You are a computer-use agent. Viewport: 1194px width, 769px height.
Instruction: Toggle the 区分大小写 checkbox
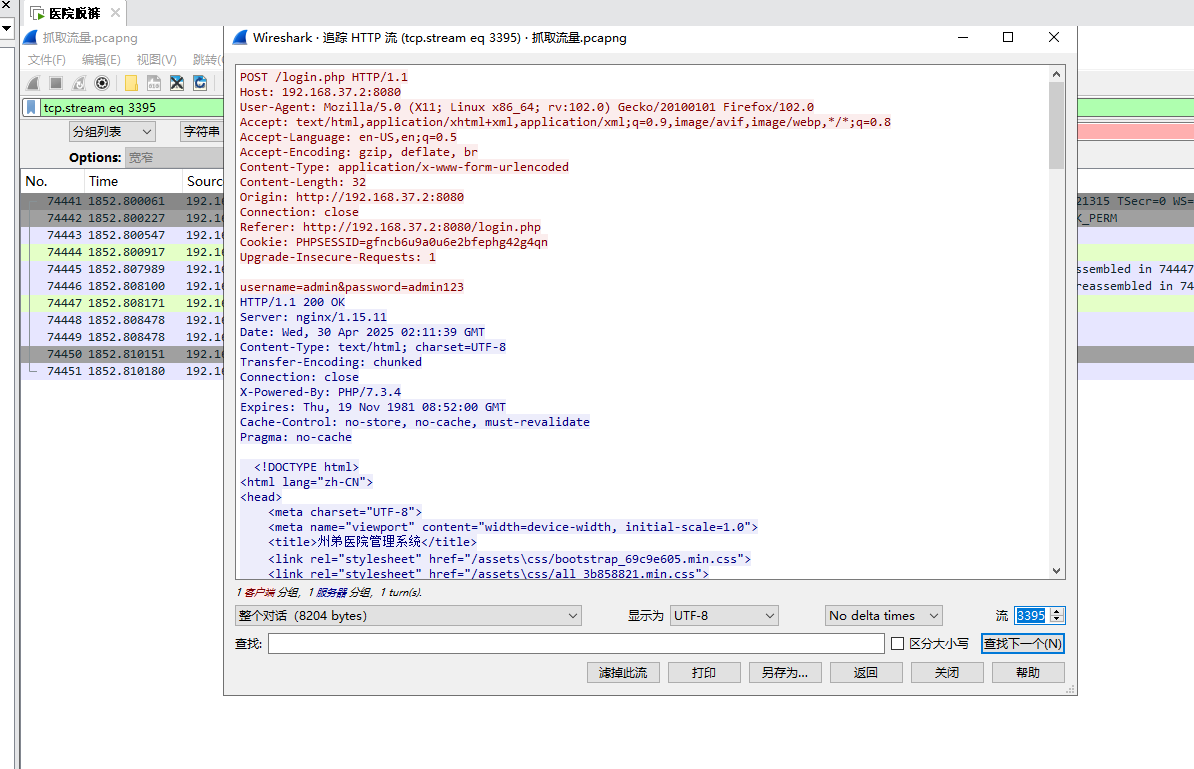897,643
